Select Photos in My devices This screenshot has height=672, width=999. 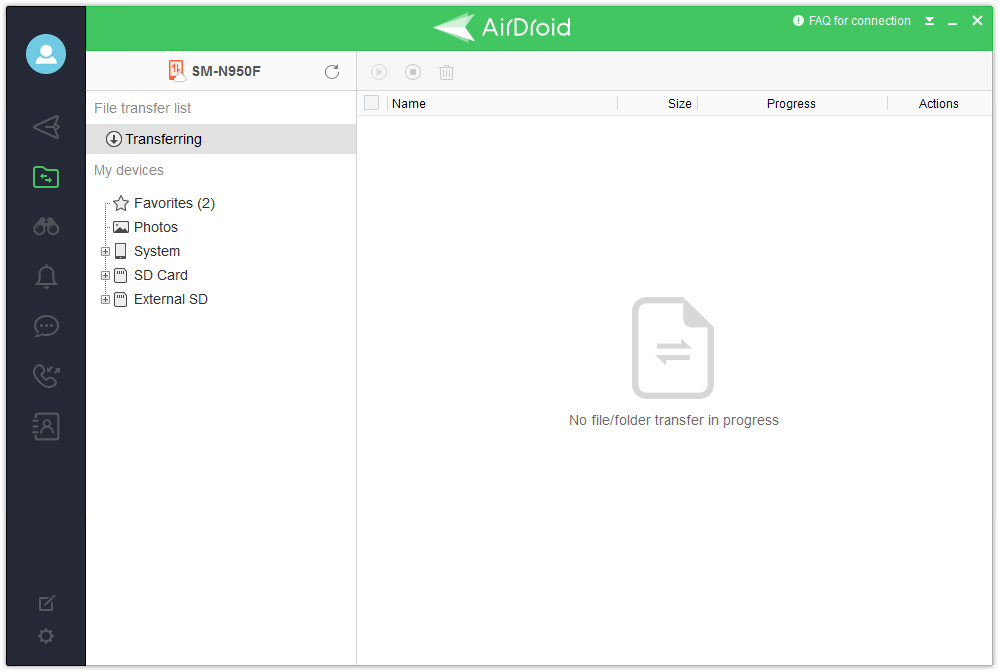[155, 227]
